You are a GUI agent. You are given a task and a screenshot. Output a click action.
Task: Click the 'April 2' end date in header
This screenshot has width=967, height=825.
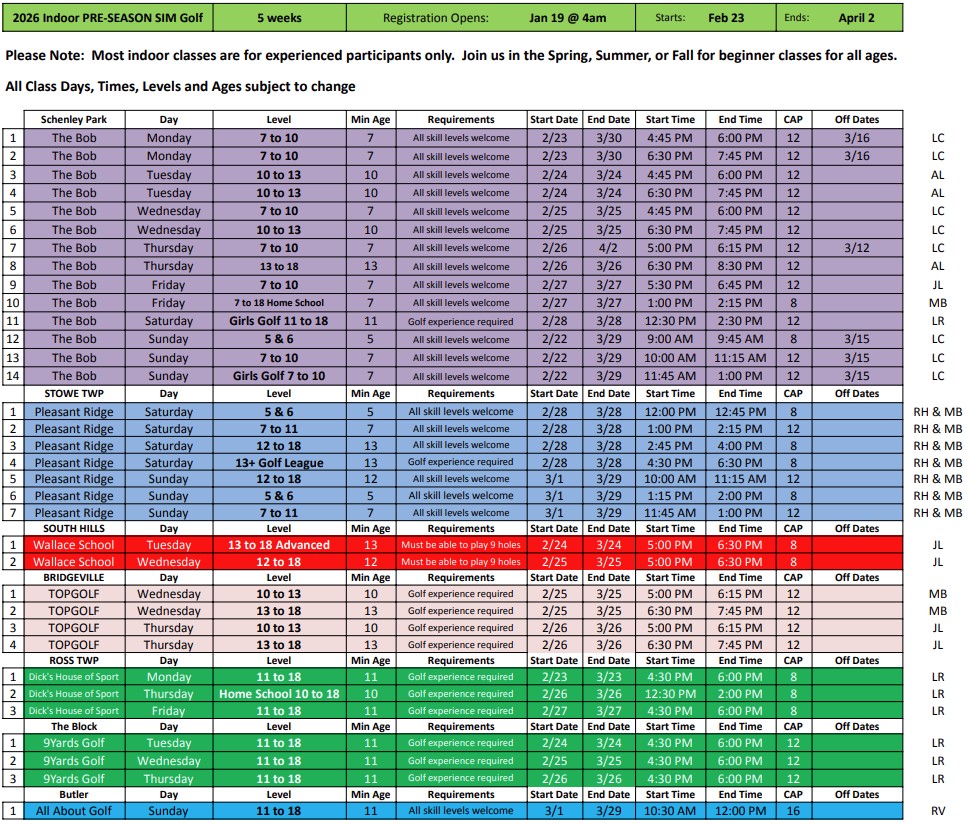click(857, 18)
